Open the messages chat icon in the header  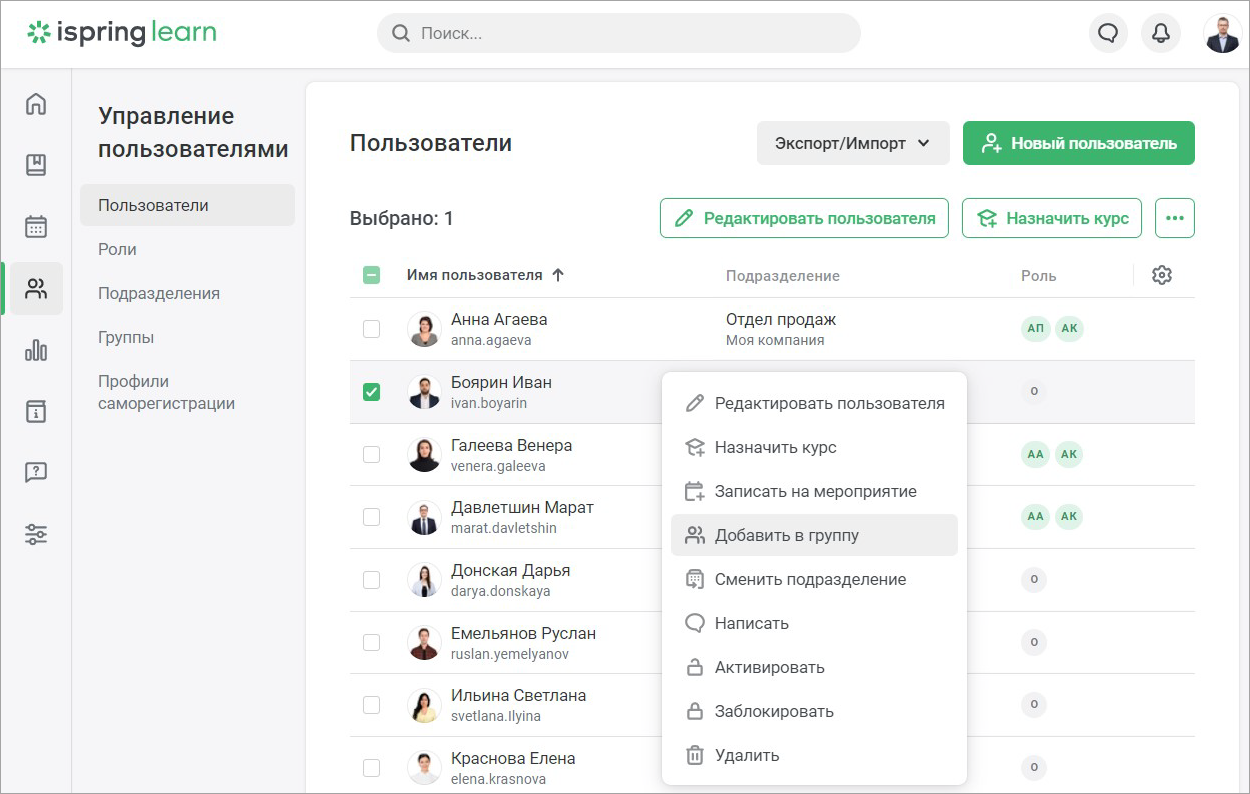1108,33
